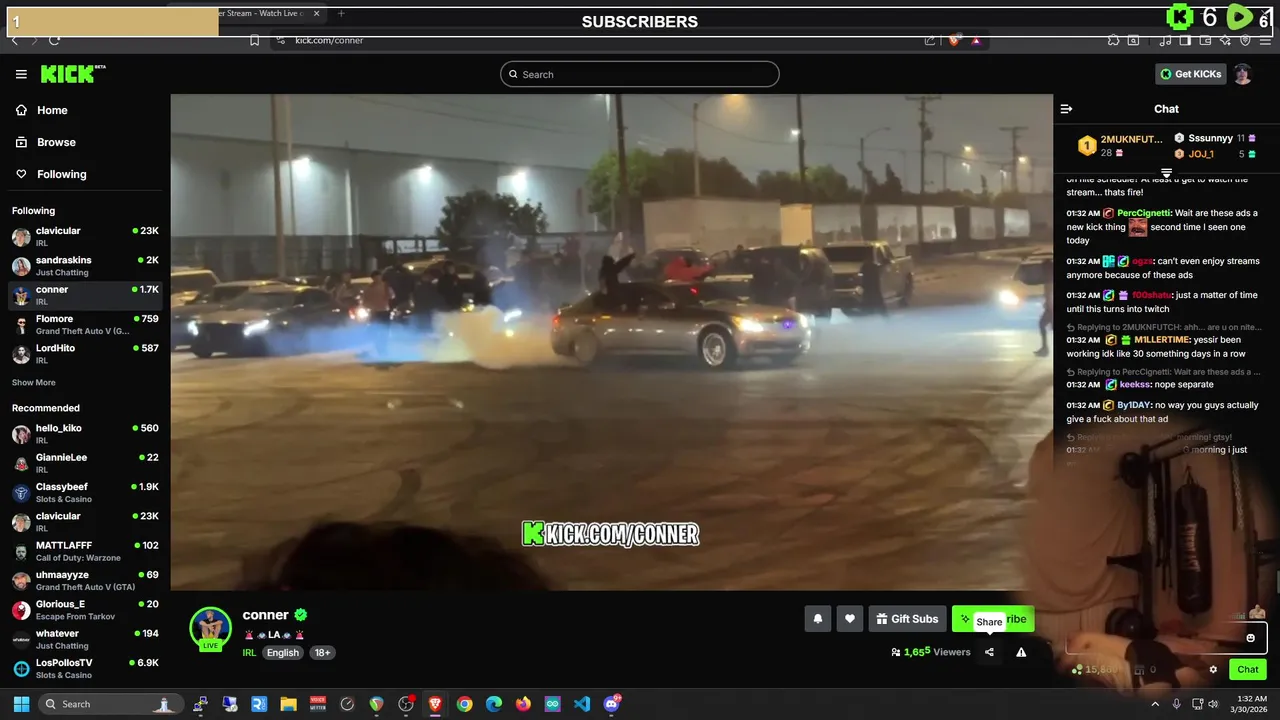Click the share stream icon
Image resolution: width=1280 pixels, height=720 pixels.
click(989, 652)
